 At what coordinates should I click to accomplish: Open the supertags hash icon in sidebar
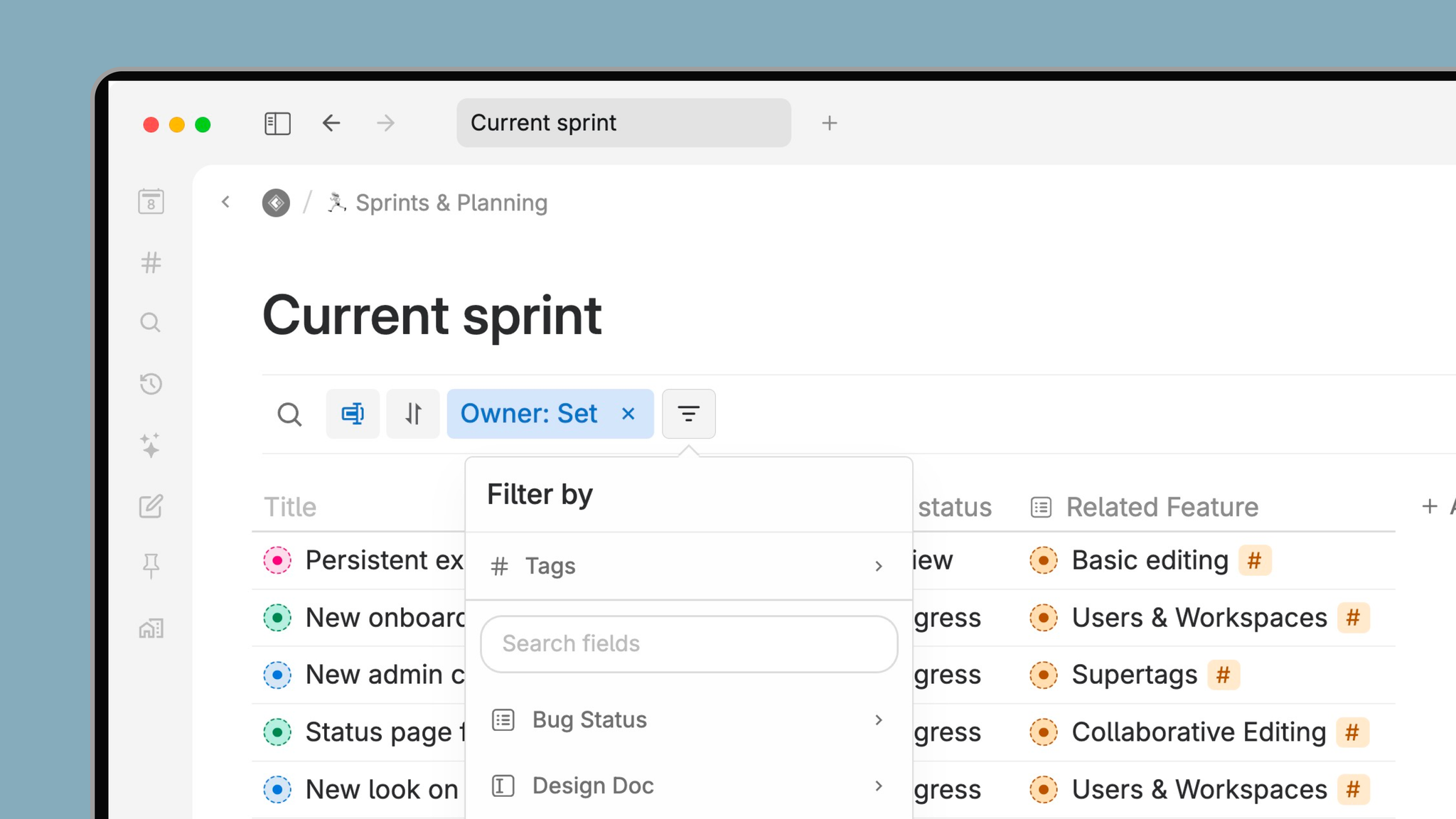(151, 263)
